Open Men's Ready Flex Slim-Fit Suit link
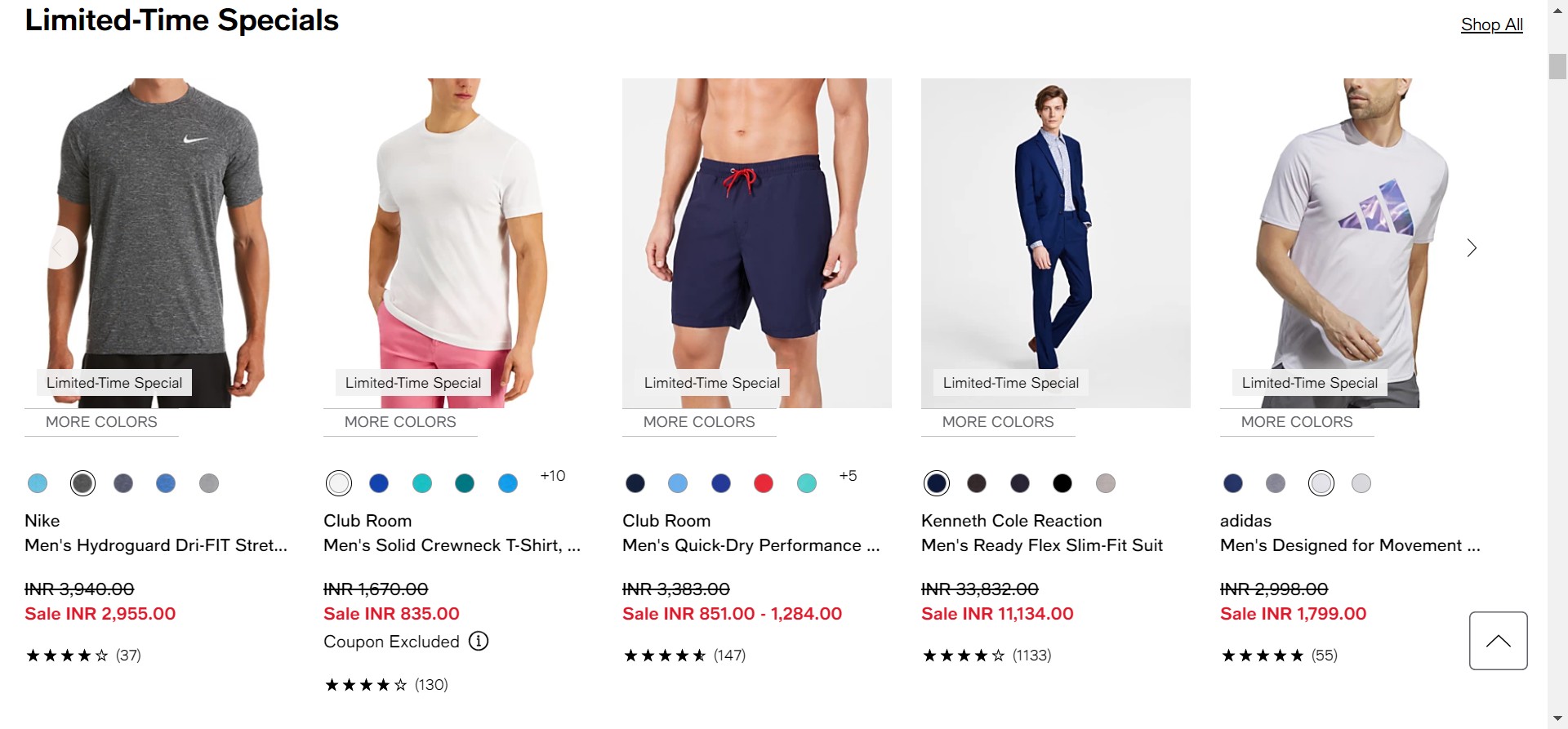 pos(1041,545)
